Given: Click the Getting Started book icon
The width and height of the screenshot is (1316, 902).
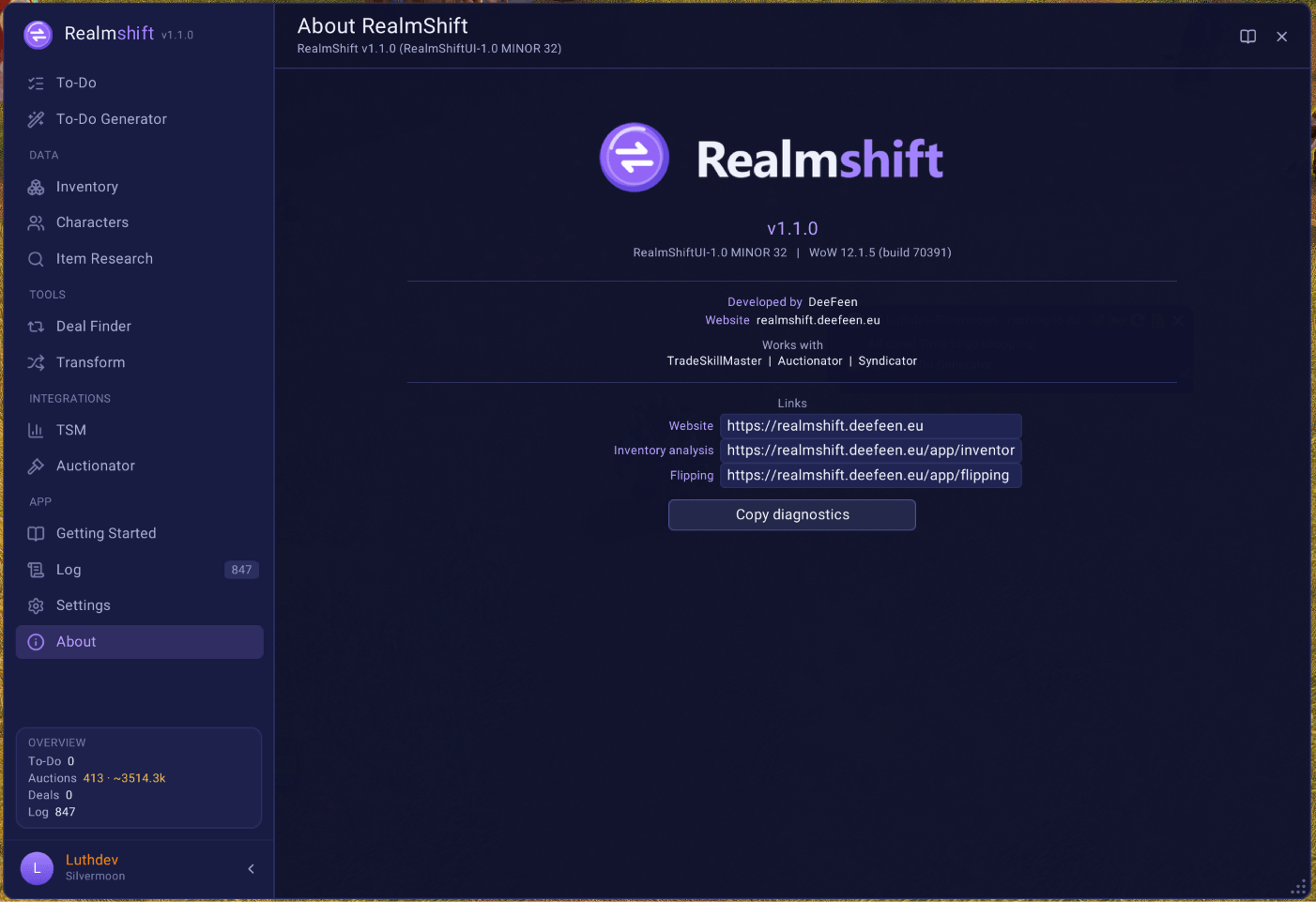Looking at the screenshot, I should [x=36, y=533].
